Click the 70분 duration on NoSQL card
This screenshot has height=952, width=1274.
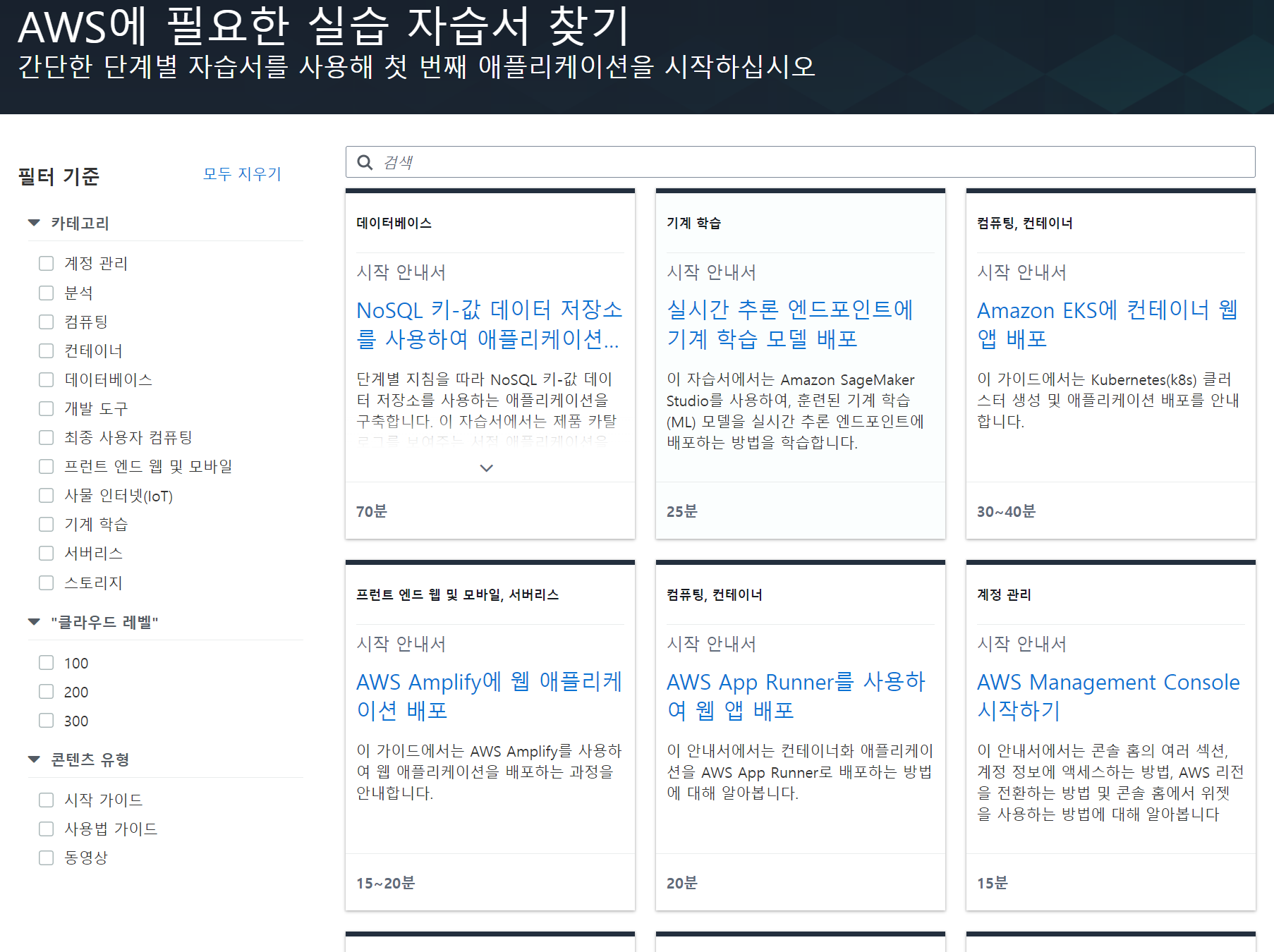click(x=372, y=511)
